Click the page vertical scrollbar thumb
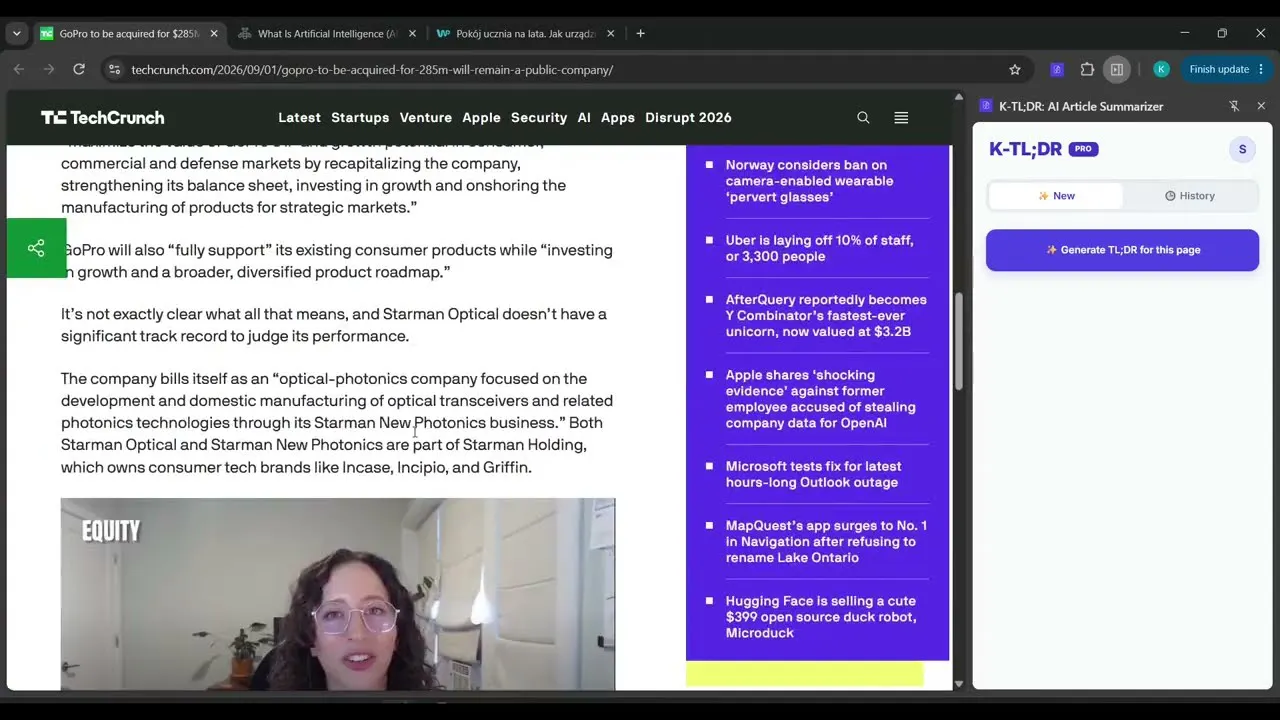 tap(959, 340)
